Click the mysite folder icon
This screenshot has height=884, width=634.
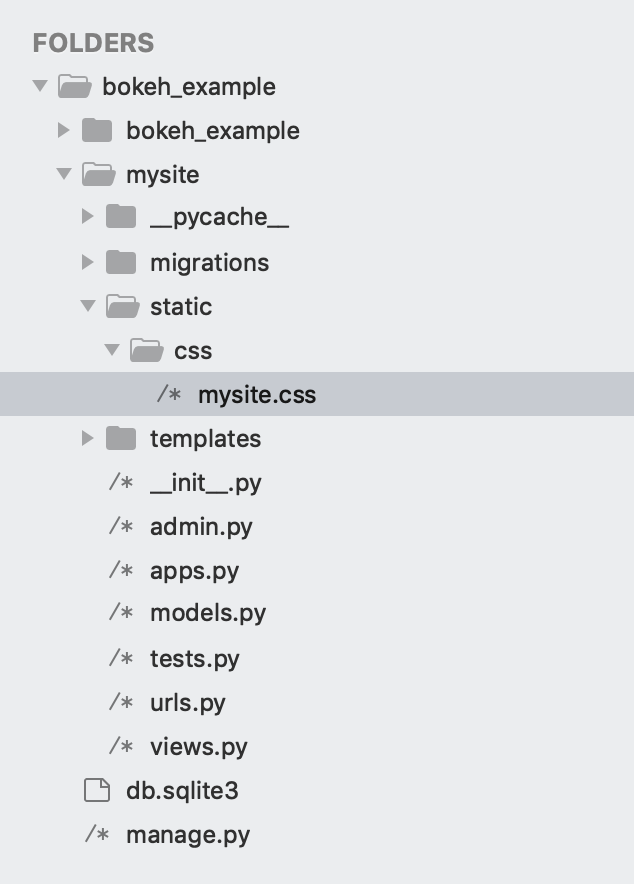tap(97, 175)
